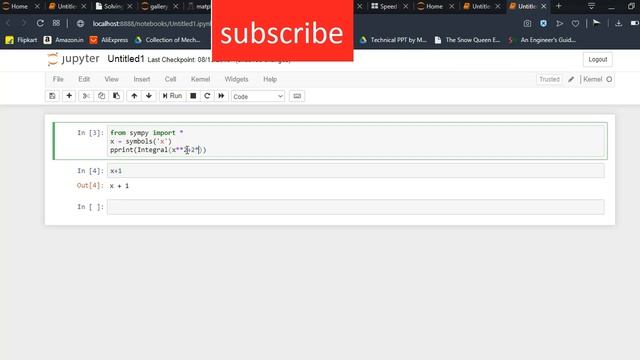Click the empty In [ ] code cell
Image resolution: width=640 pixels, height=360 pixels.
coord(356,207)
